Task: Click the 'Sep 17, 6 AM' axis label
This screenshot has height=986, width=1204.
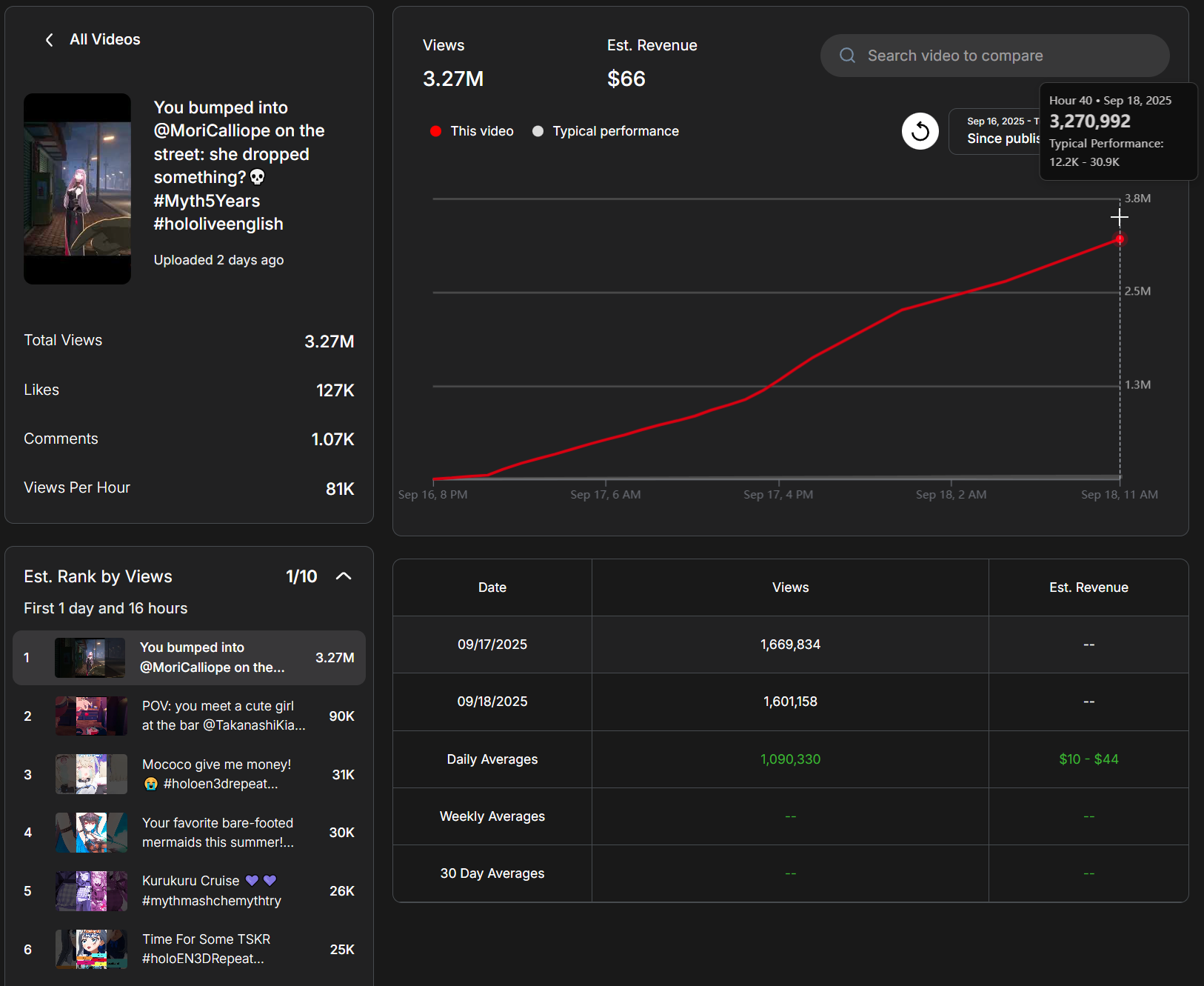Action: tap(606, 495)
